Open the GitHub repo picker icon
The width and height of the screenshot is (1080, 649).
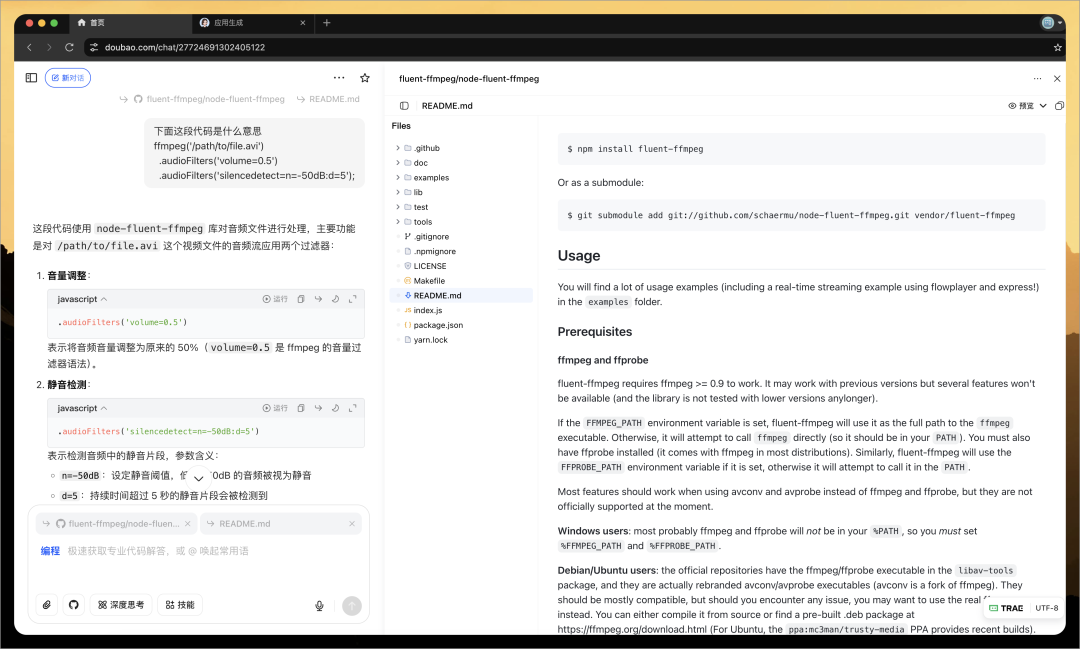[x=74, y=605]
